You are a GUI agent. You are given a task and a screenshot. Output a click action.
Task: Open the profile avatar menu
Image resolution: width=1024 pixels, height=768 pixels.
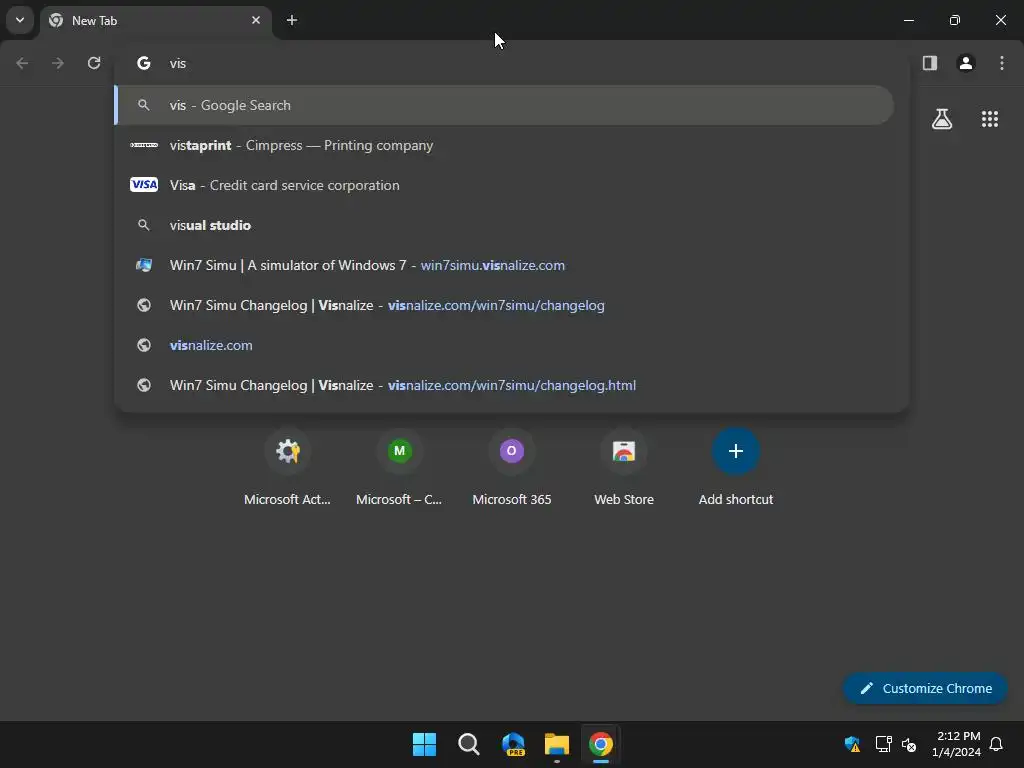[x=966, y=63]
